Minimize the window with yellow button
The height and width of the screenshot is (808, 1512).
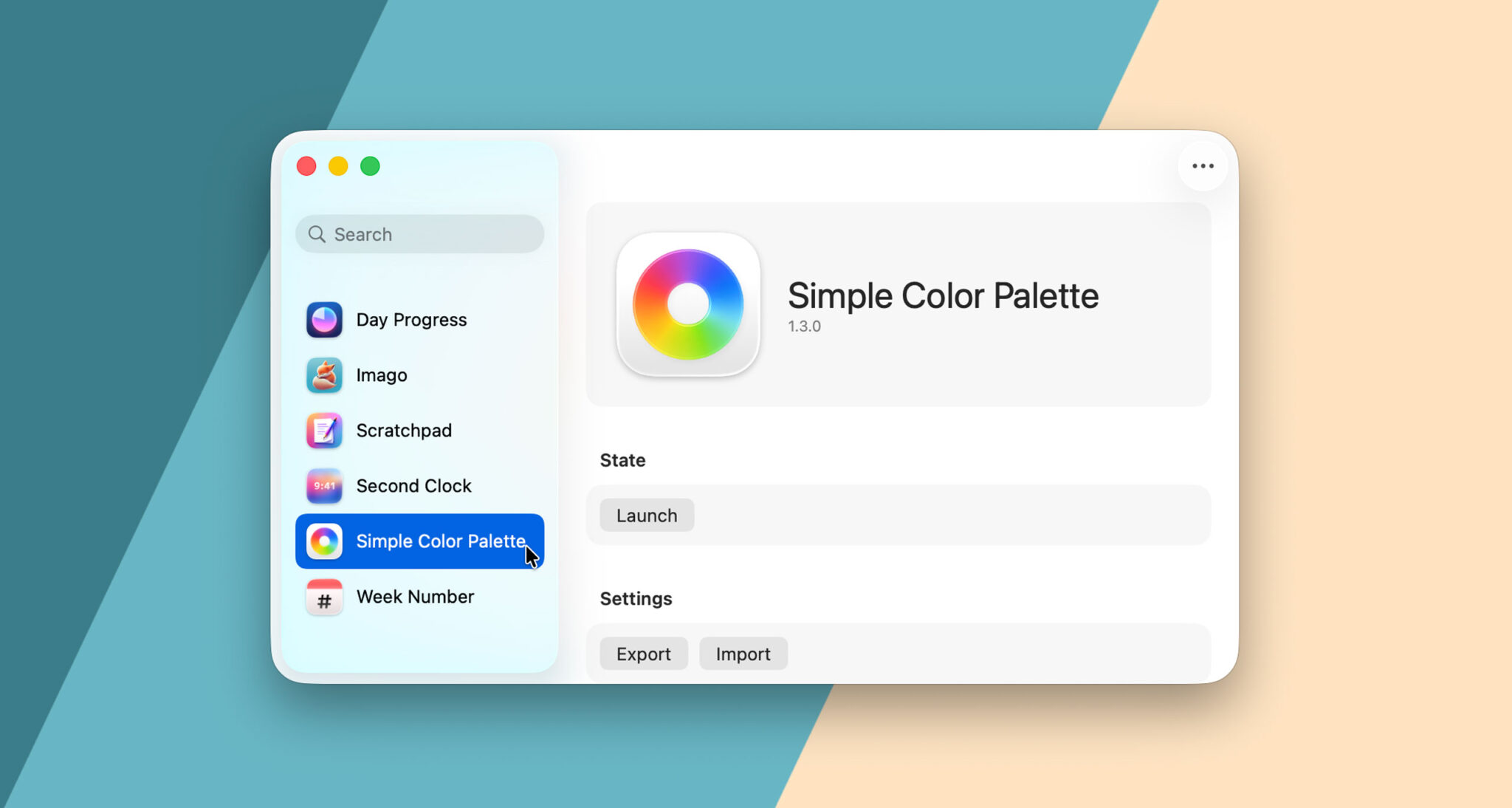338,166
